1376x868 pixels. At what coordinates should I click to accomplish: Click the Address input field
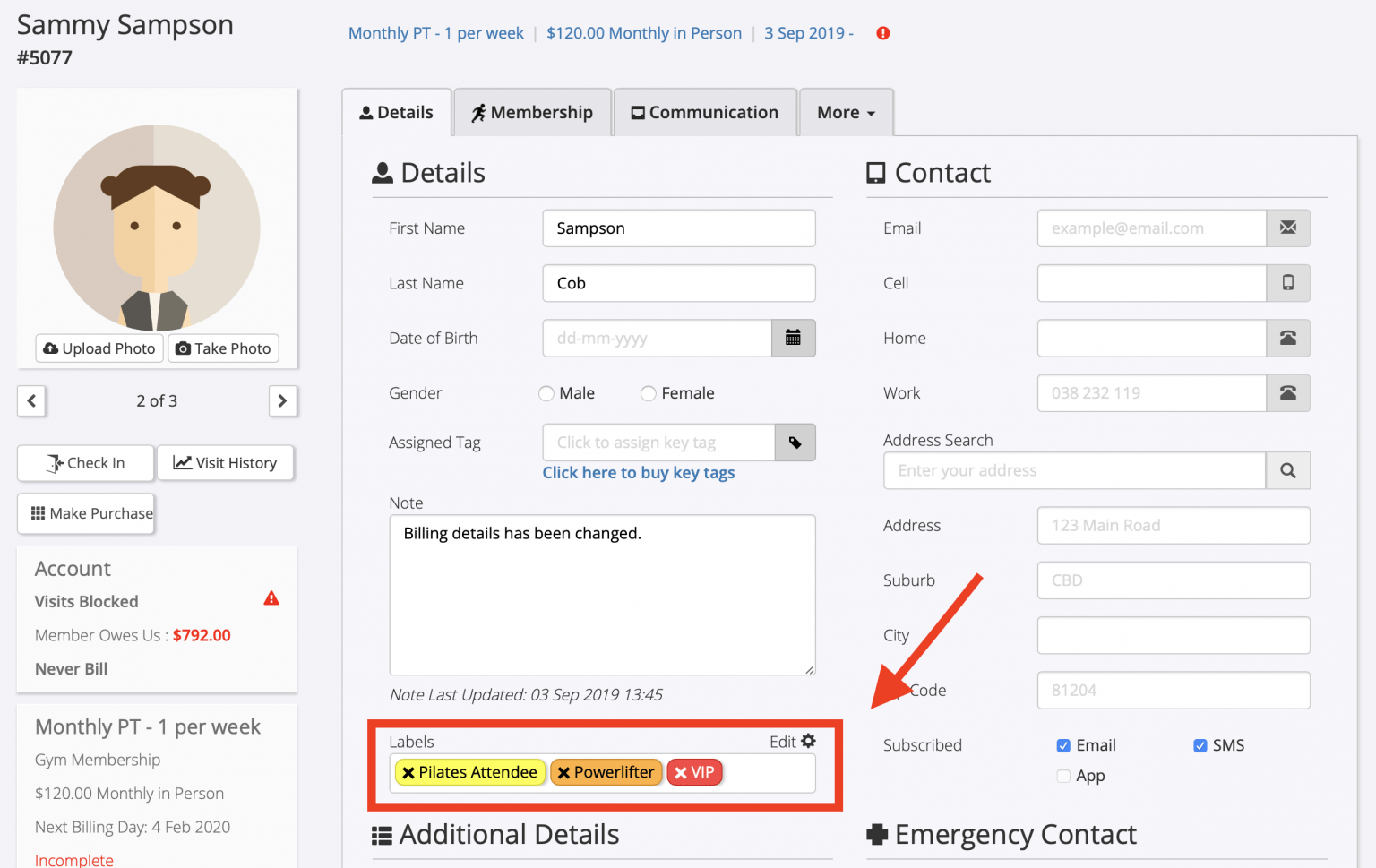click(x=1174, y=526)
